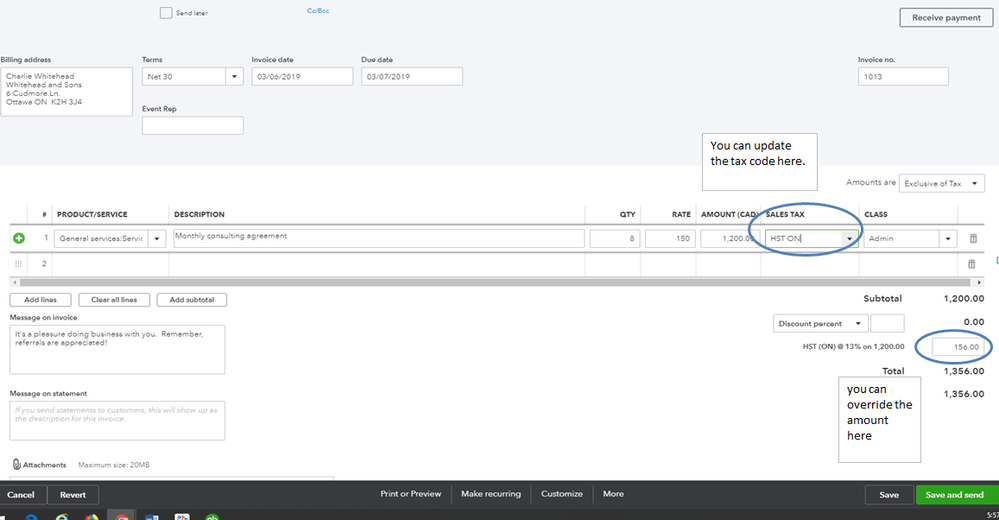This screenshot has width=999, height=520.
Task: Click the Attachments paperclip icon
Action: click(x=17, y=465)
